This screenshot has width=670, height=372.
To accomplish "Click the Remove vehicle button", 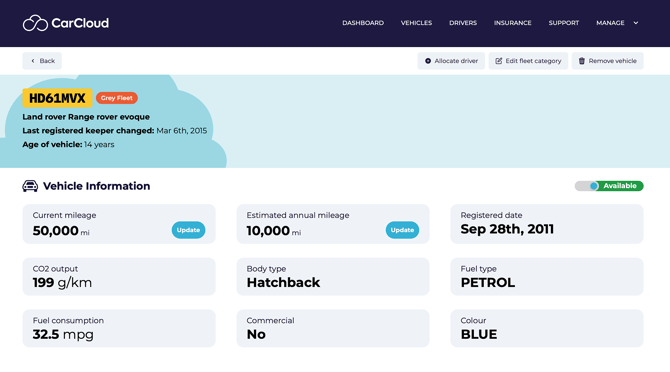I will pyautogui.click(x=608, y=61).
